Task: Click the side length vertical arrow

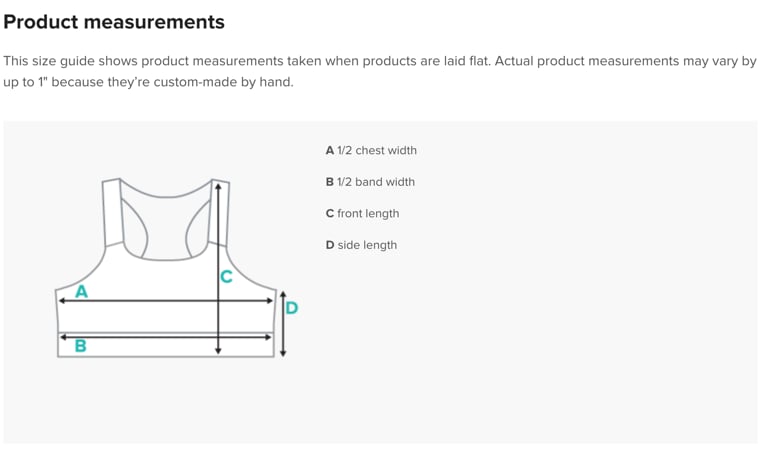Action: coord(283,324)
